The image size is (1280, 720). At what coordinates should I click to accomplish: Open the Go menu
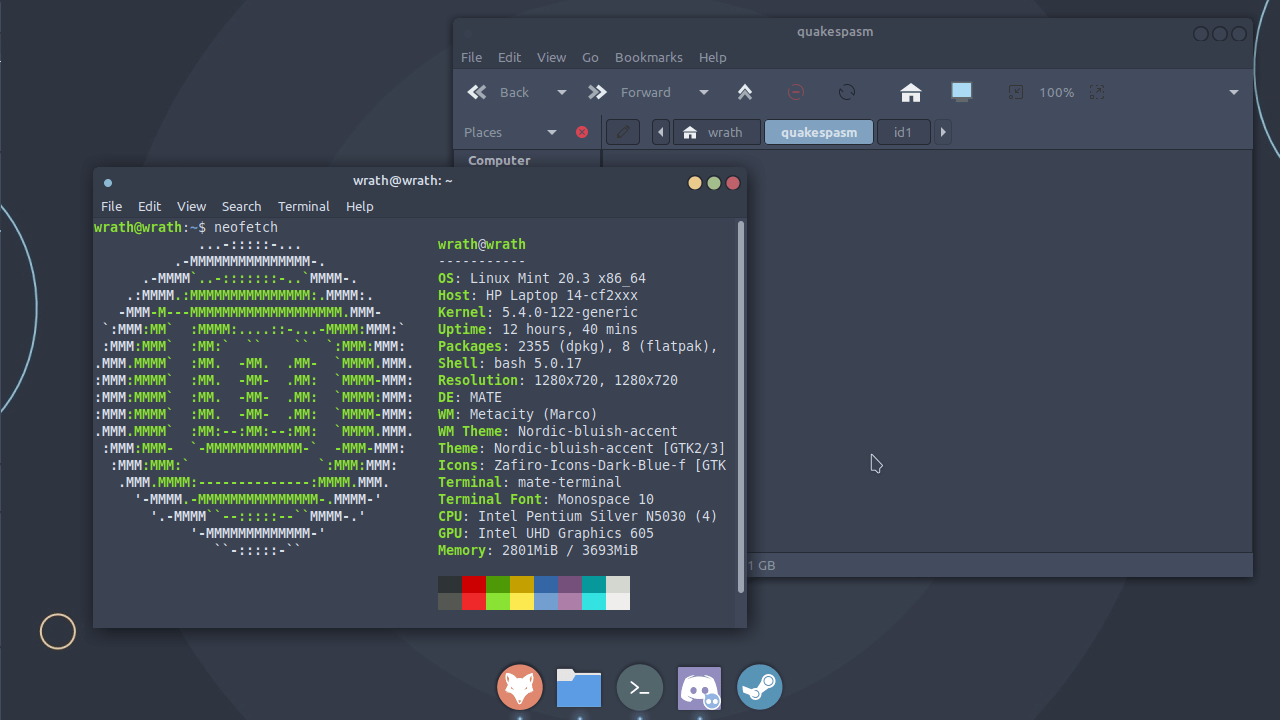(590, 57)
